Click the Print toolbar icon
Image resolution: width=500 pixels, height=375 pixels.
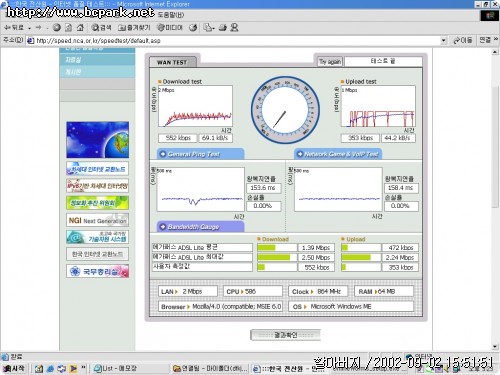223,28
